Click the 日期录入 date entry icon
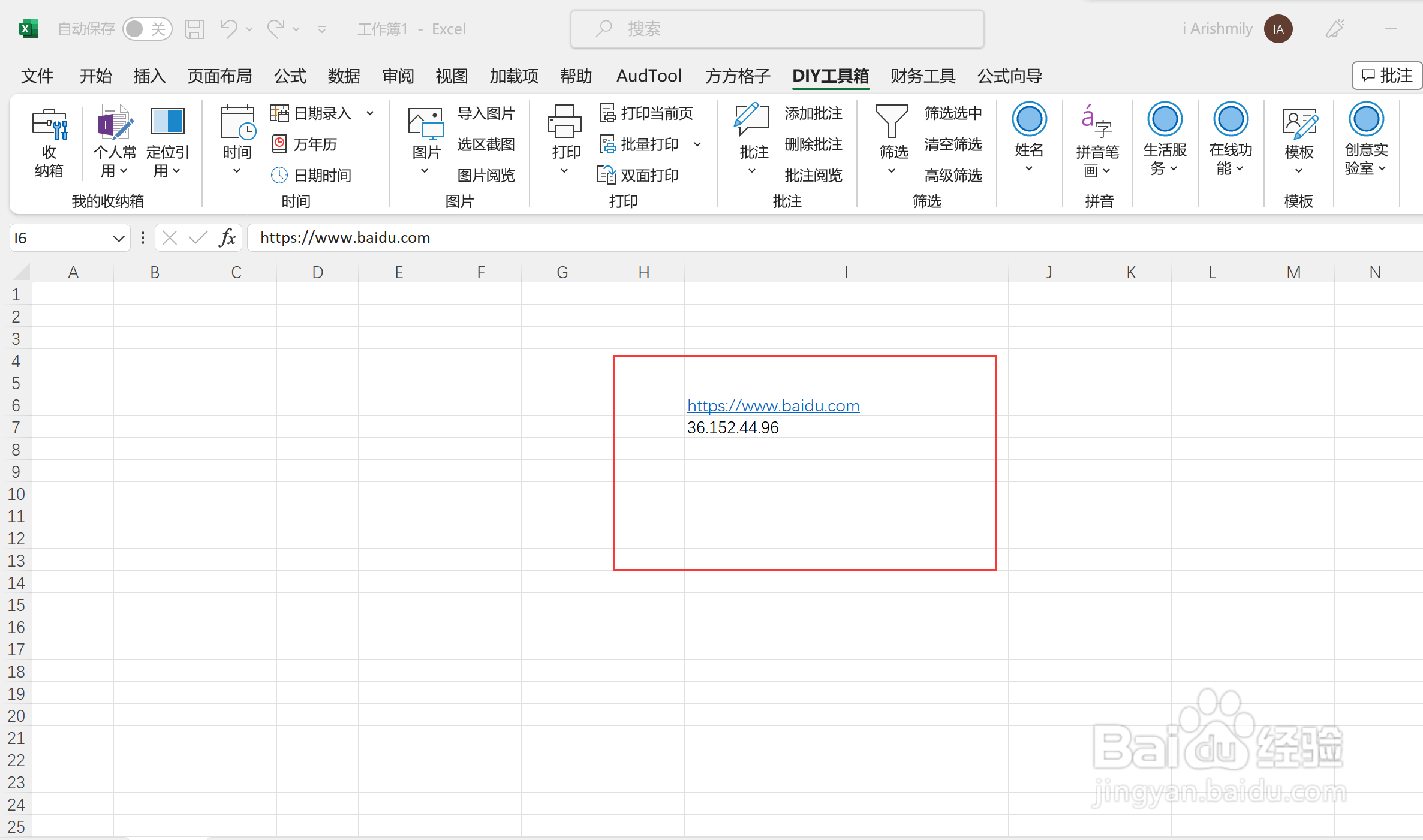This screenshot has height=840, width=1423. point(279,113)
